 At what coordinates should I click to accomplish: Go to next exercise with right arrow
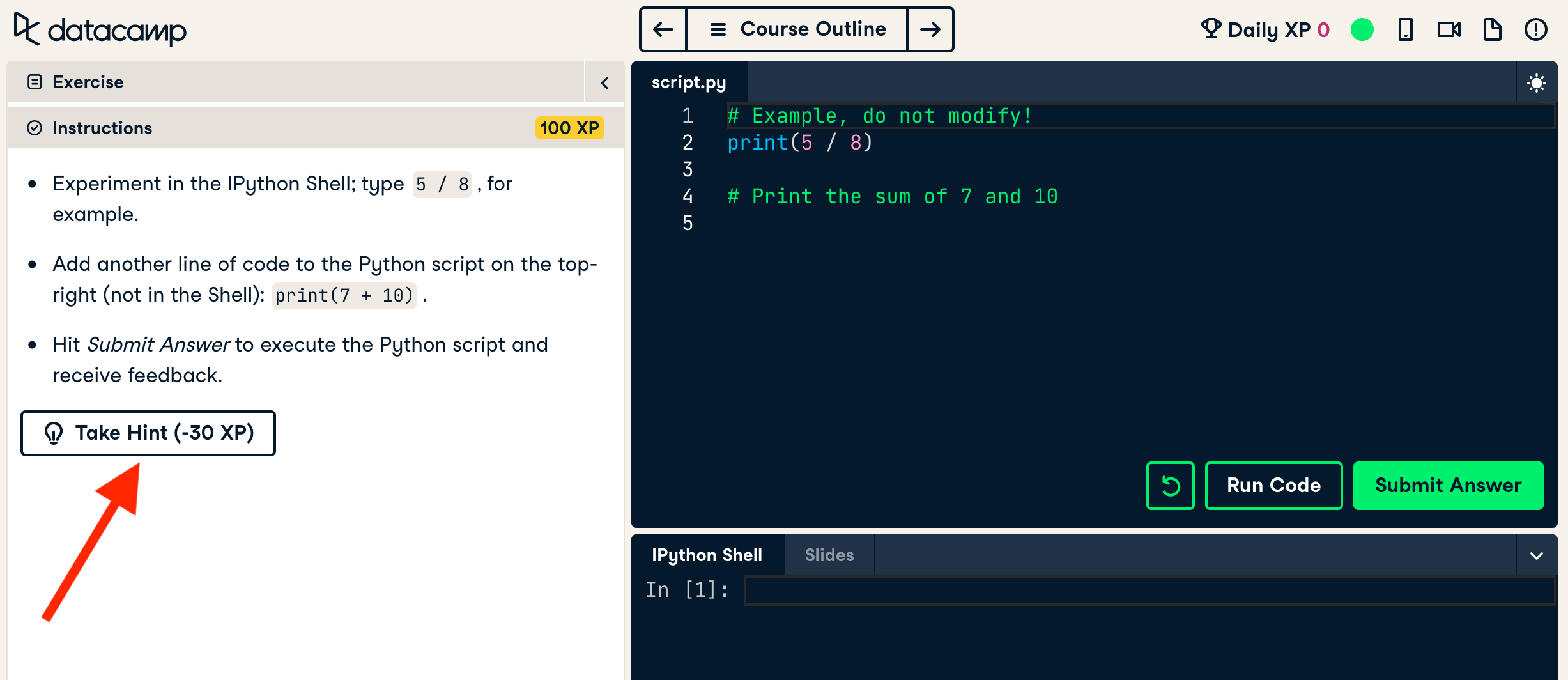pos(930,29)
